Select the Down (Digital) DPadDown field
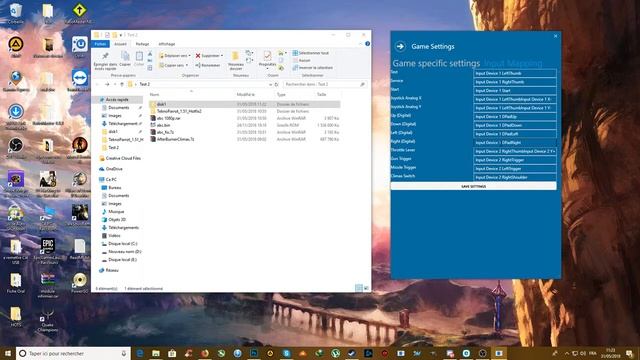Image resolution: width=640 pixels, height=360 pixels. [515, 125]
